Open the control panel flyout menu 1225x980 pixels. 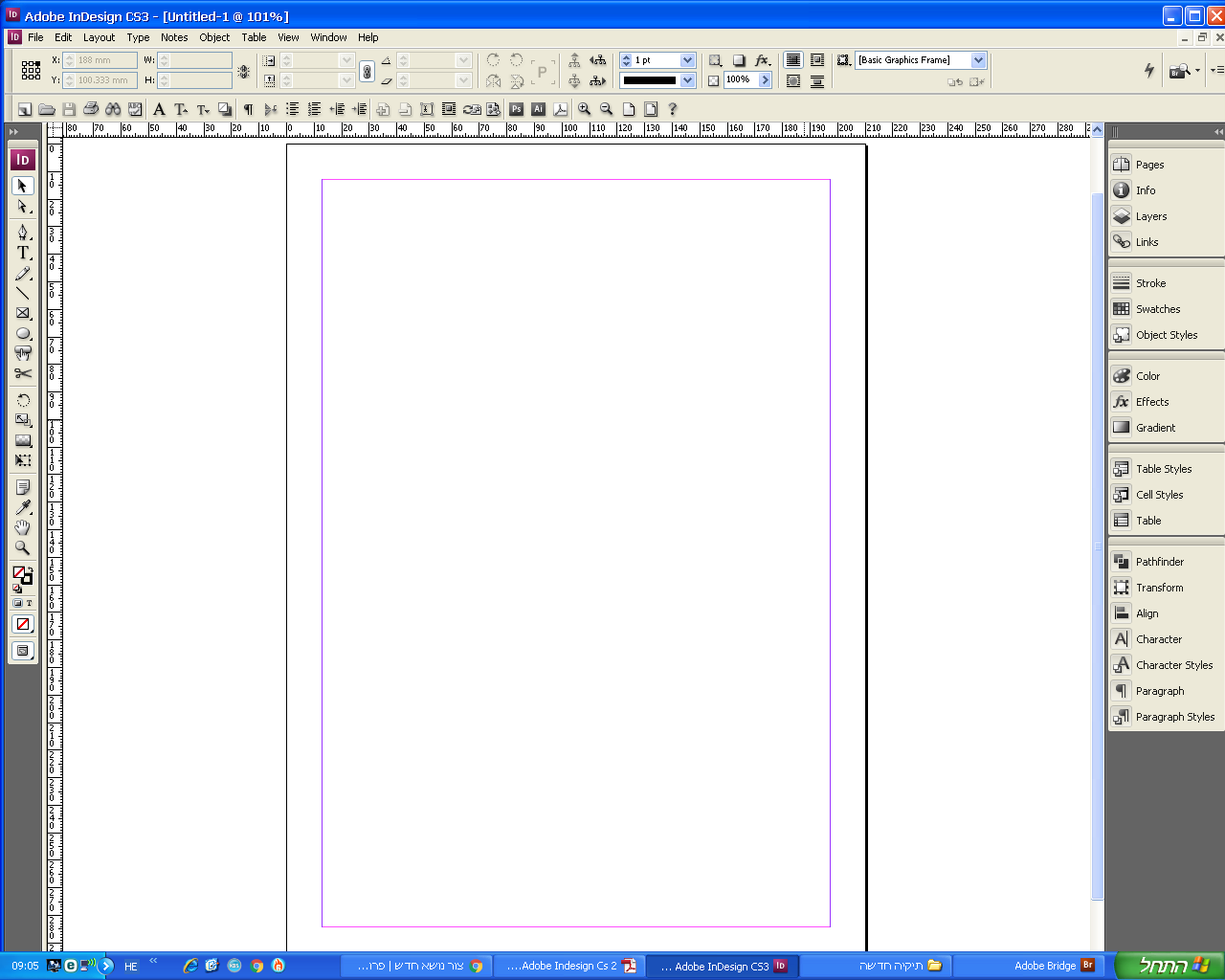[1216, 70]
